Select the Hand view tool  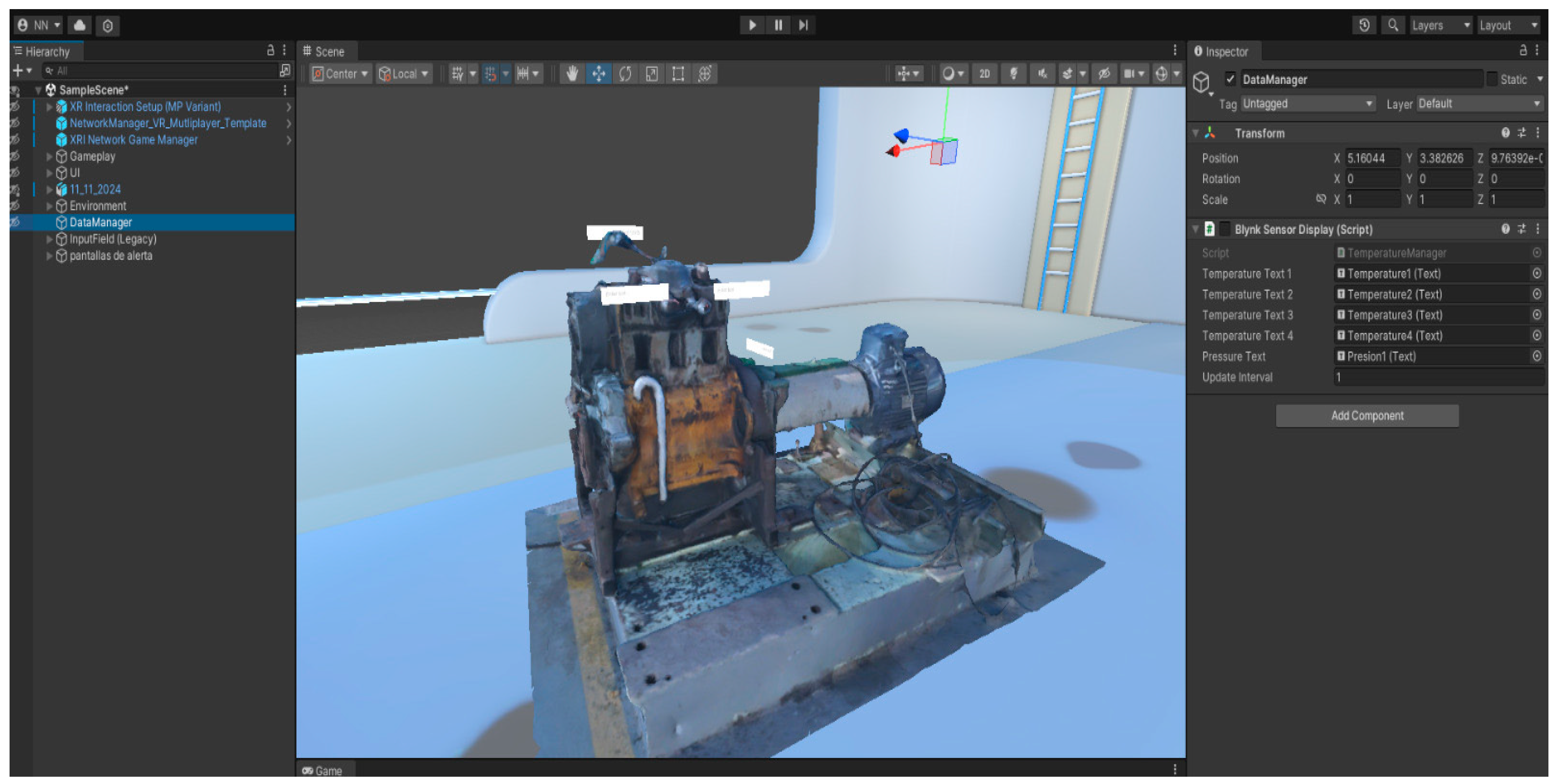point(572,74)
